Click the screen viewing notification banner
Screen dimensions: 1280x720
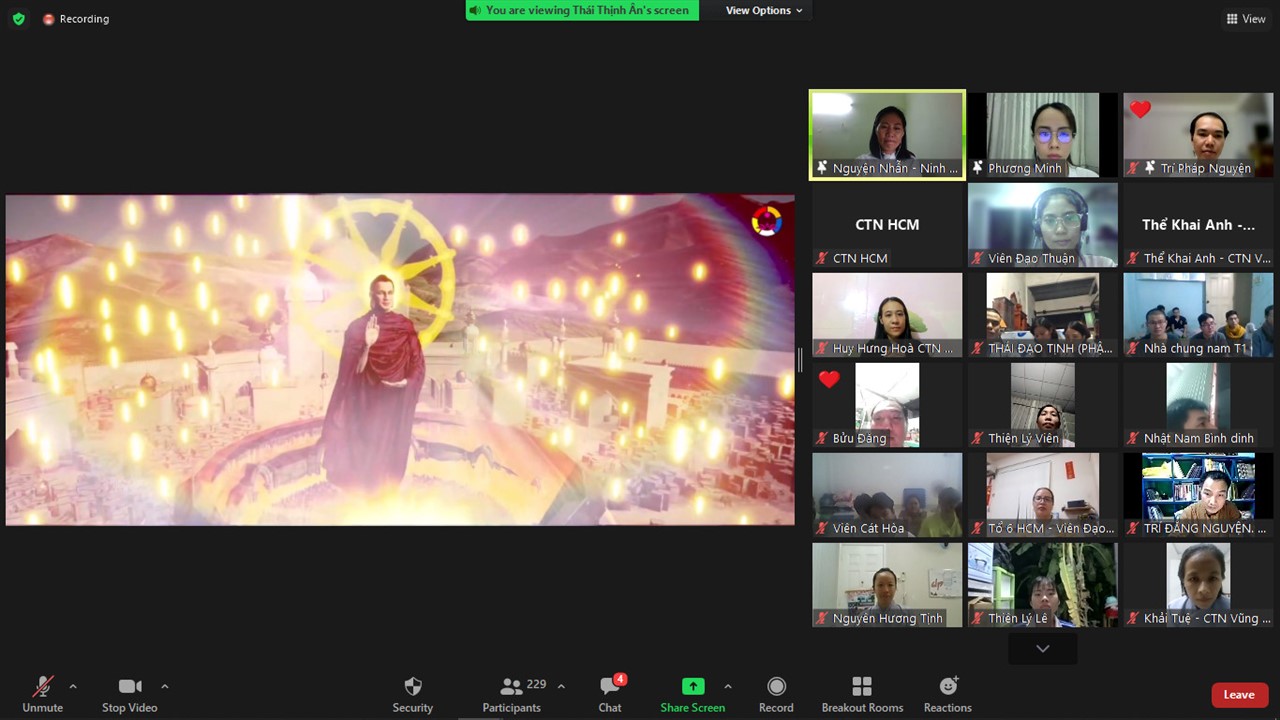pyautogui.click(x=582, y=10)
